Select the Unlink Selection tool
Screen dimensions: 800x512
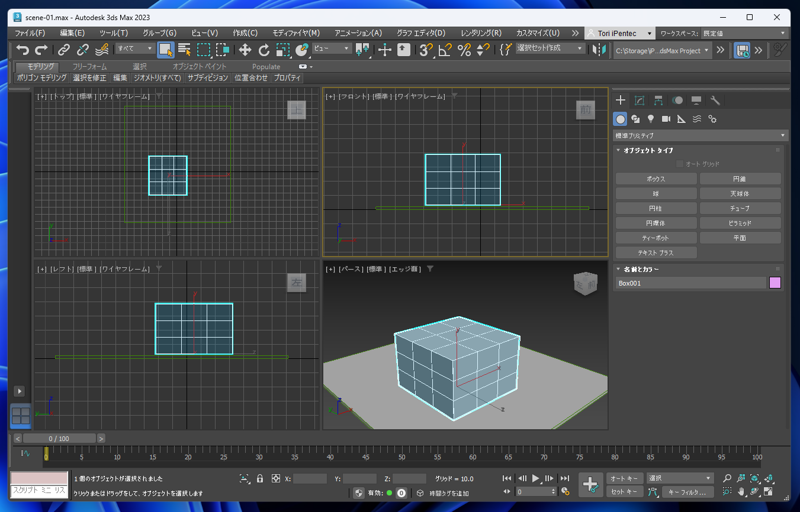click(83, 49)
